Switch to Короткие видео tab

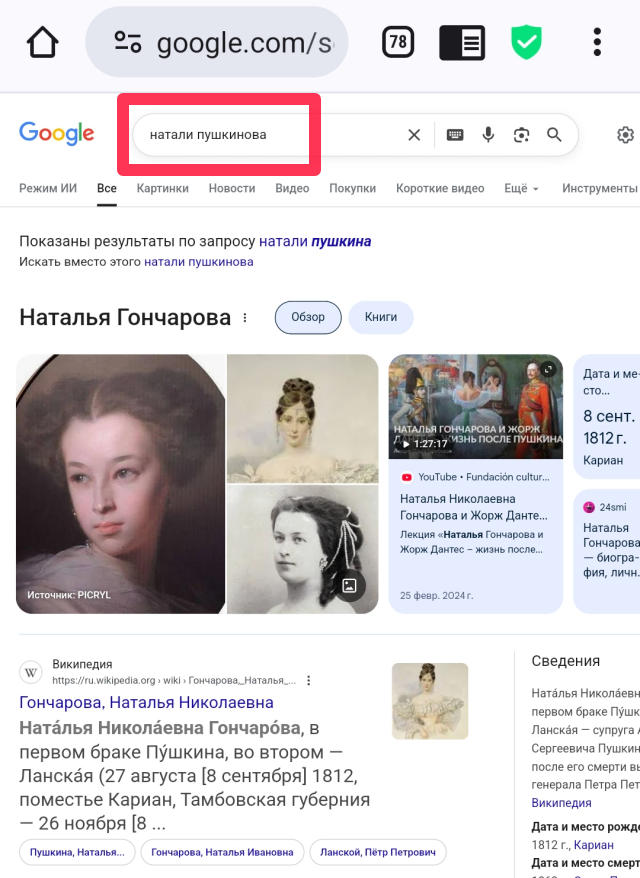click(x=440, y=188)
